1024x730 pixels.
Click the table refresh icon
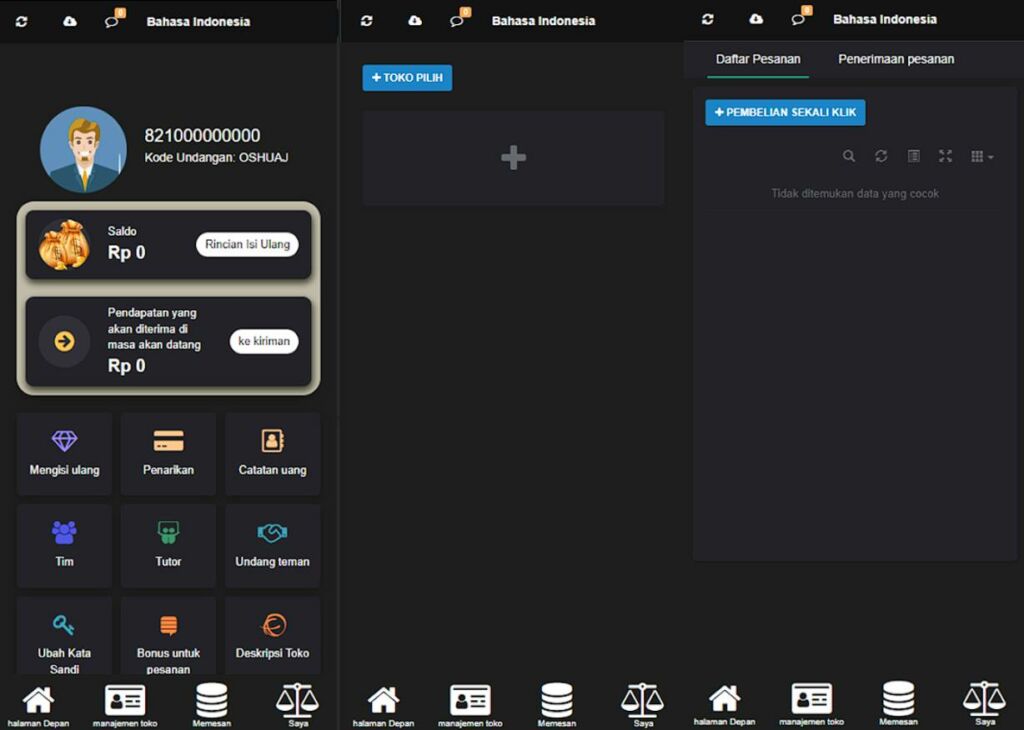pos(881,156)
